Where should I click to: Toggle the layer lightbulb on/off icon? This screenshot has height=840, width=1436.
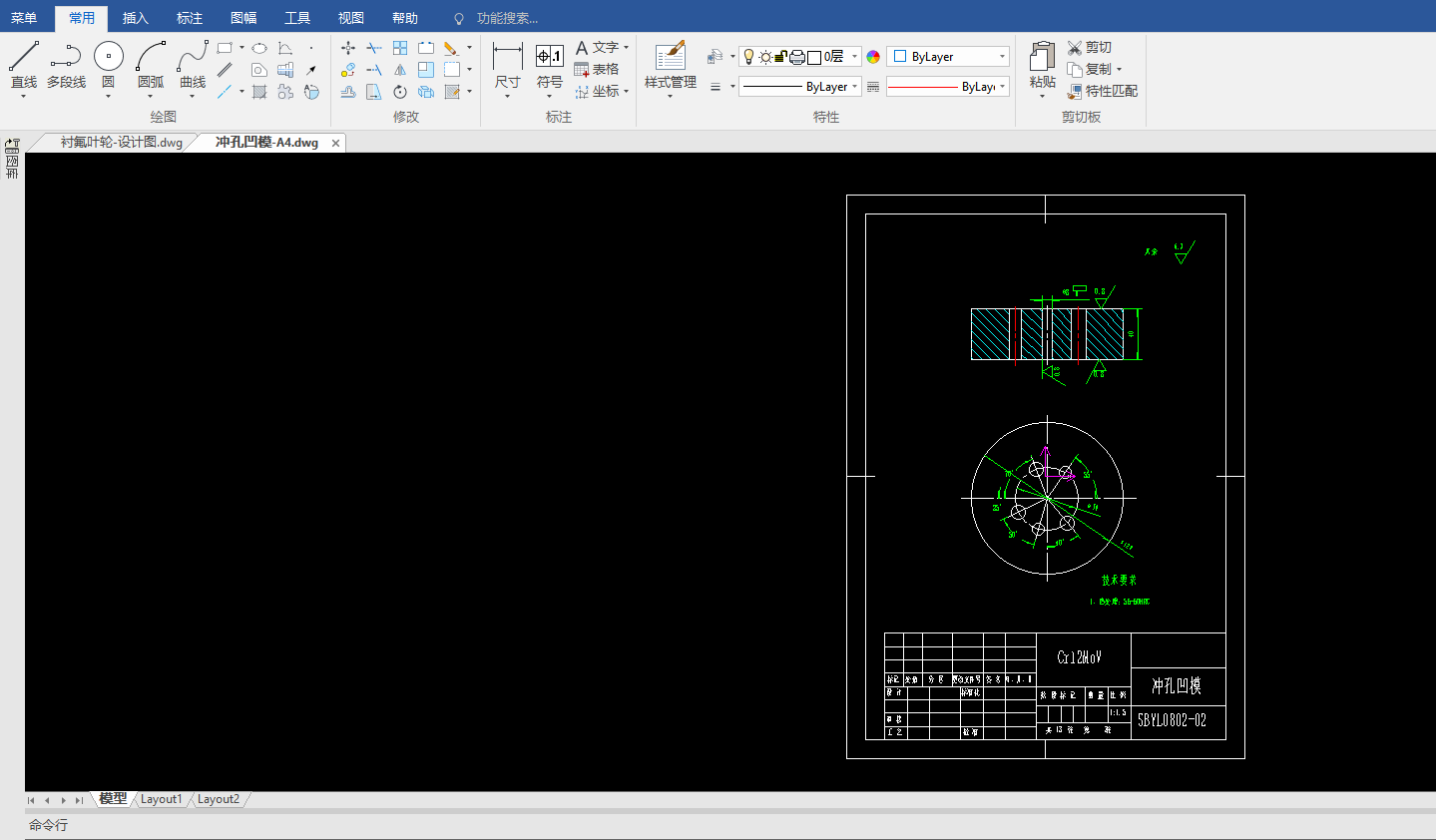749,57
